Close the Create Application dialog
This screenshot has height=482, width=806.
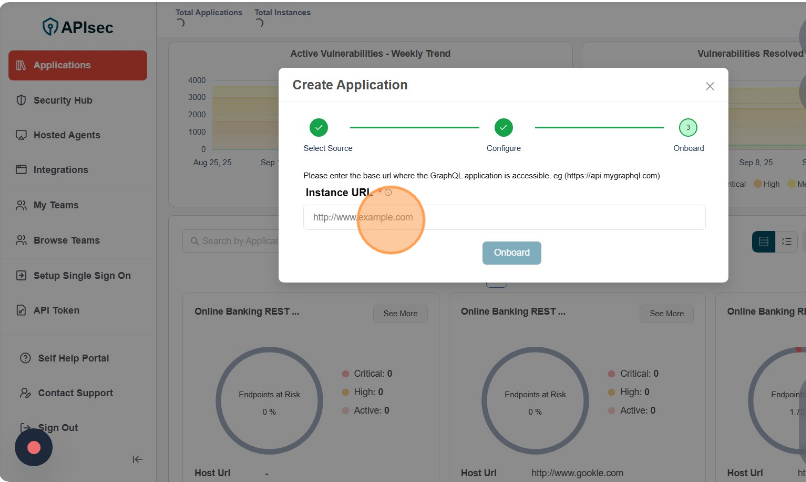tap(710, 86)
